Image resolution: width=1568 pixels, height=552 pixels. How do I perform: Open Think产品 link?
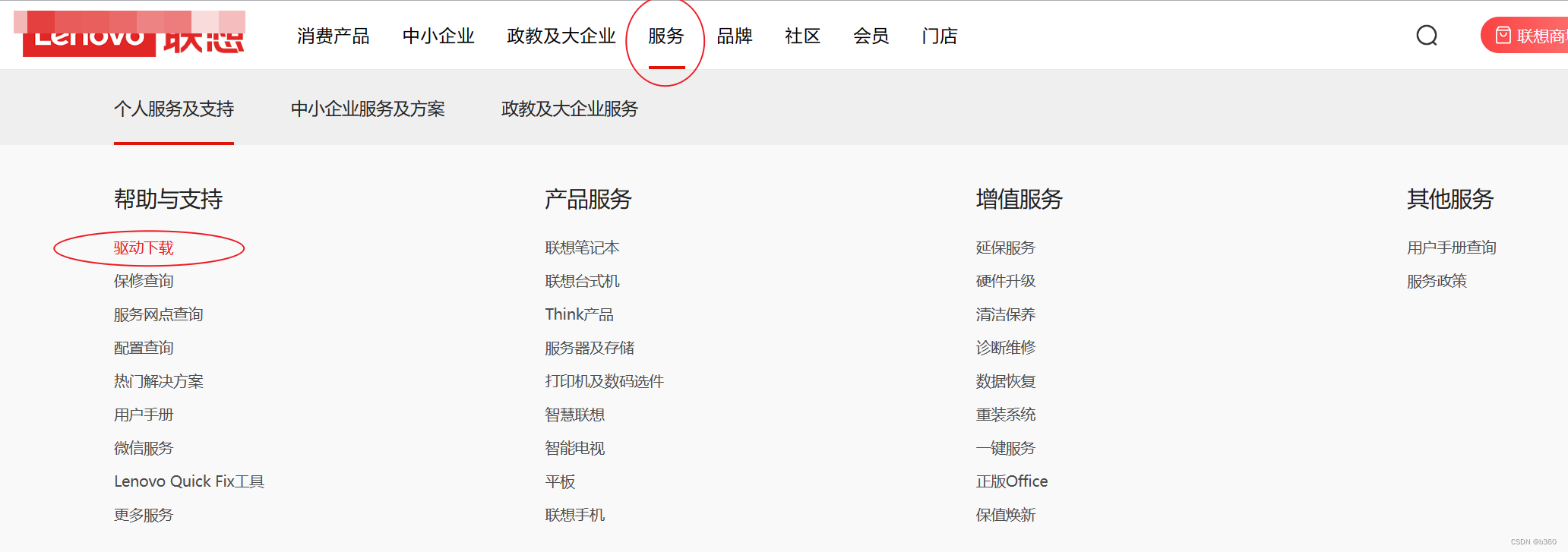(x=579, y=314)
